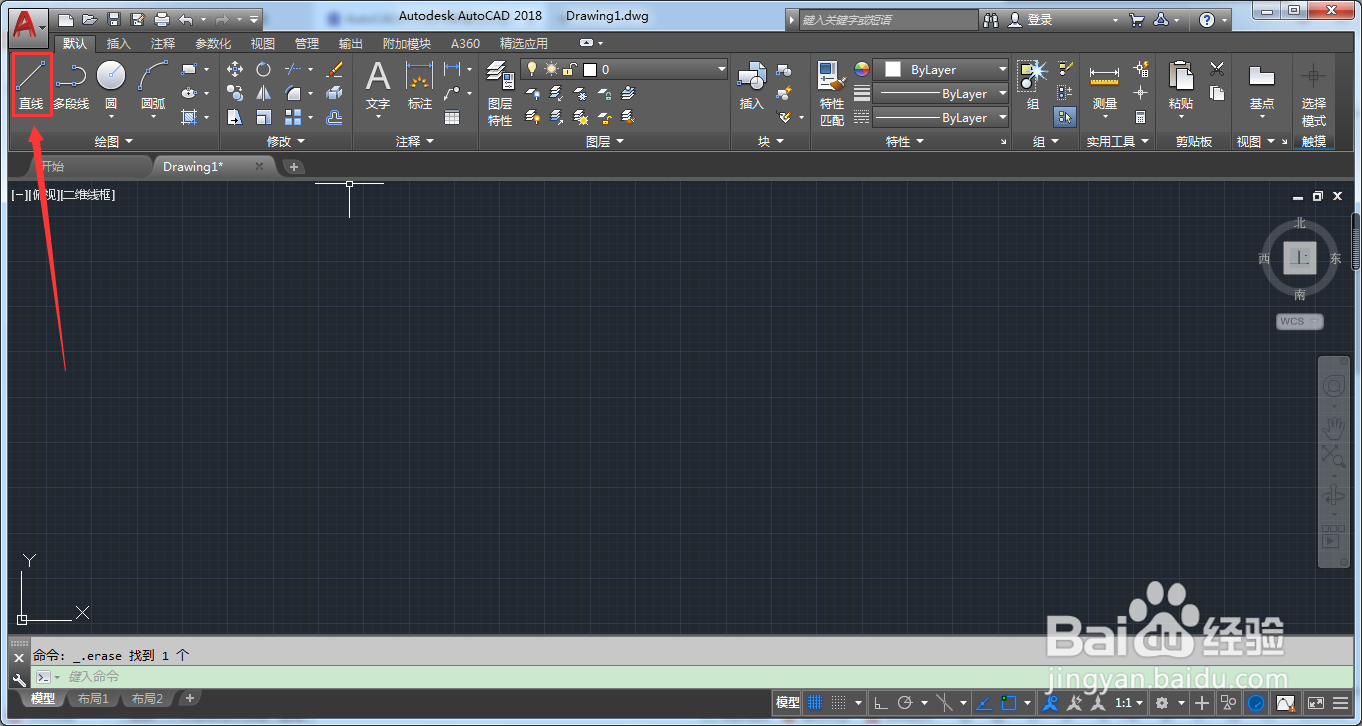Open Layer Properties (图层特性) manager
Screen dimensions: 1362x726
(x=500, y=92)
